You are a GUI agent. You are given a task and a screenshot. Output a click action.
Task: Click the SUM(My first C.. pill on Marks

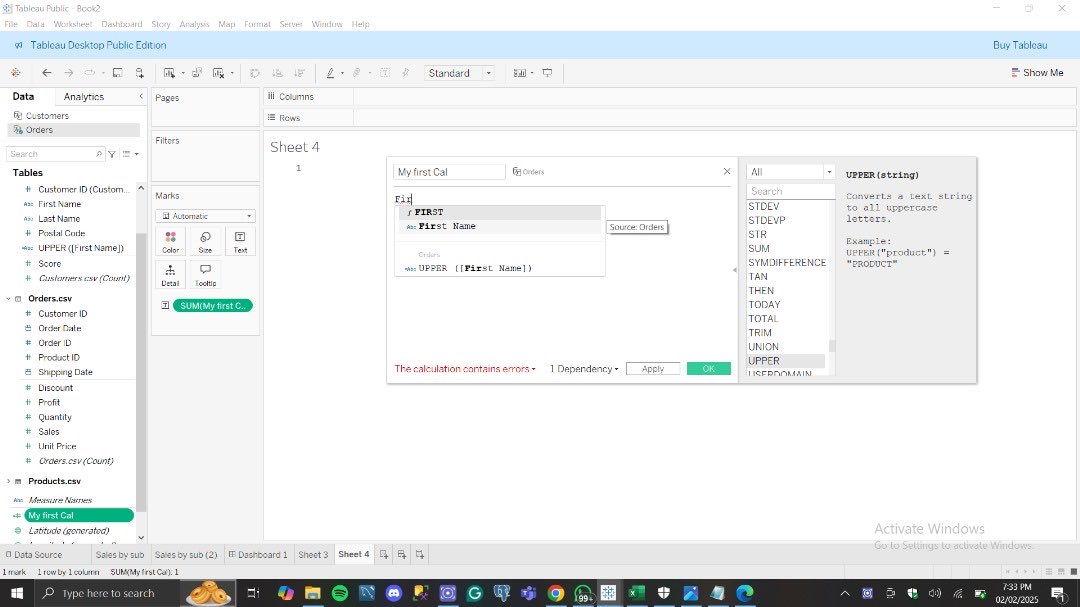click(x=213, y=305)
